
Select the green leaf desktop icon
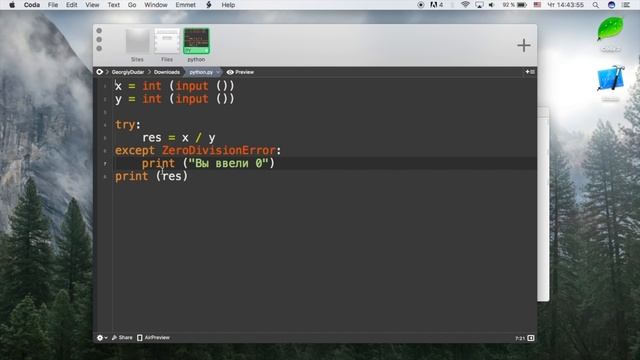click(x=610, y=29)
